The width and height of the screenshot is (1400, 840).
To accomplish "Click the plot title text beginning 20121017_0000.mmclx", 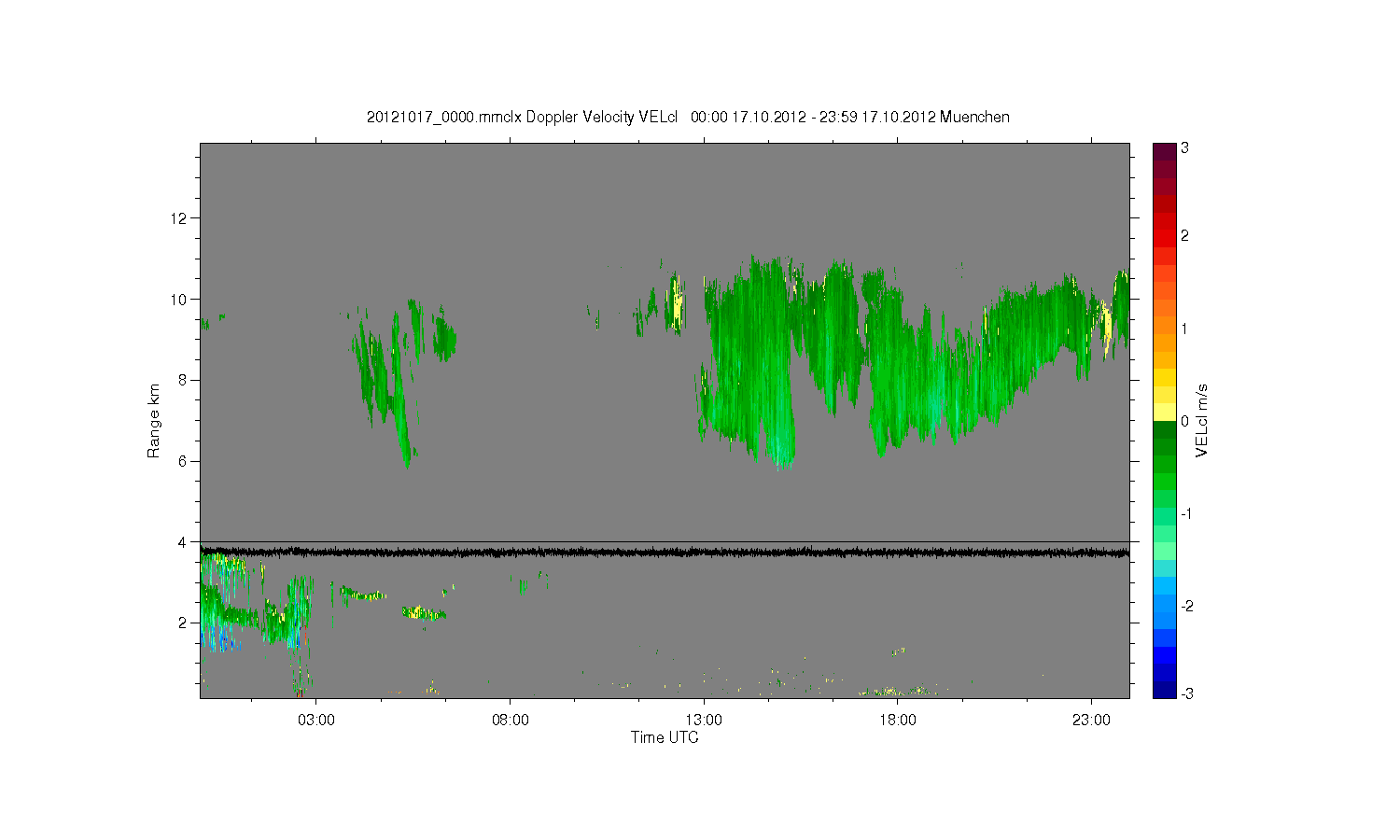I will 688,117.
